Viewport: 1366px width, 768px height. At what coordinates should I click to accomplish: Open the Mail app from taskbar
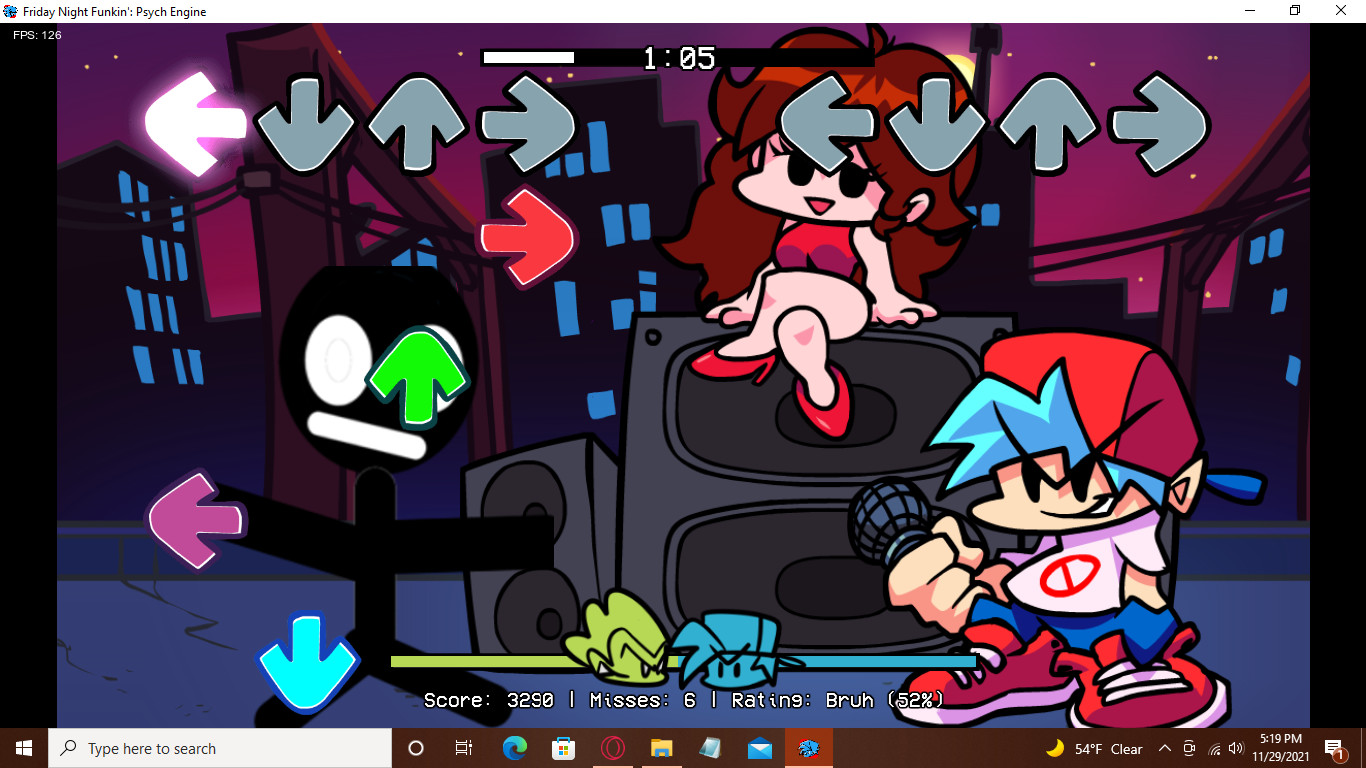tap(759, 748)
